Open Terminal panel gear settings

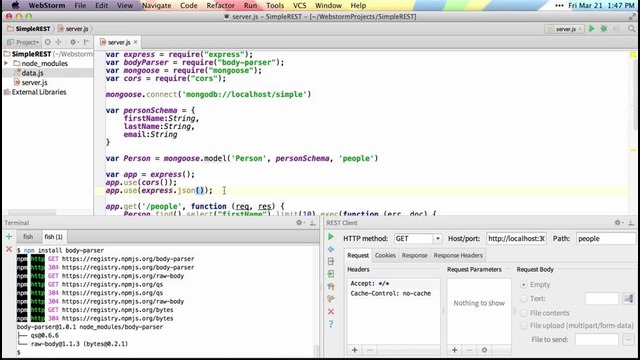[300, 222]
